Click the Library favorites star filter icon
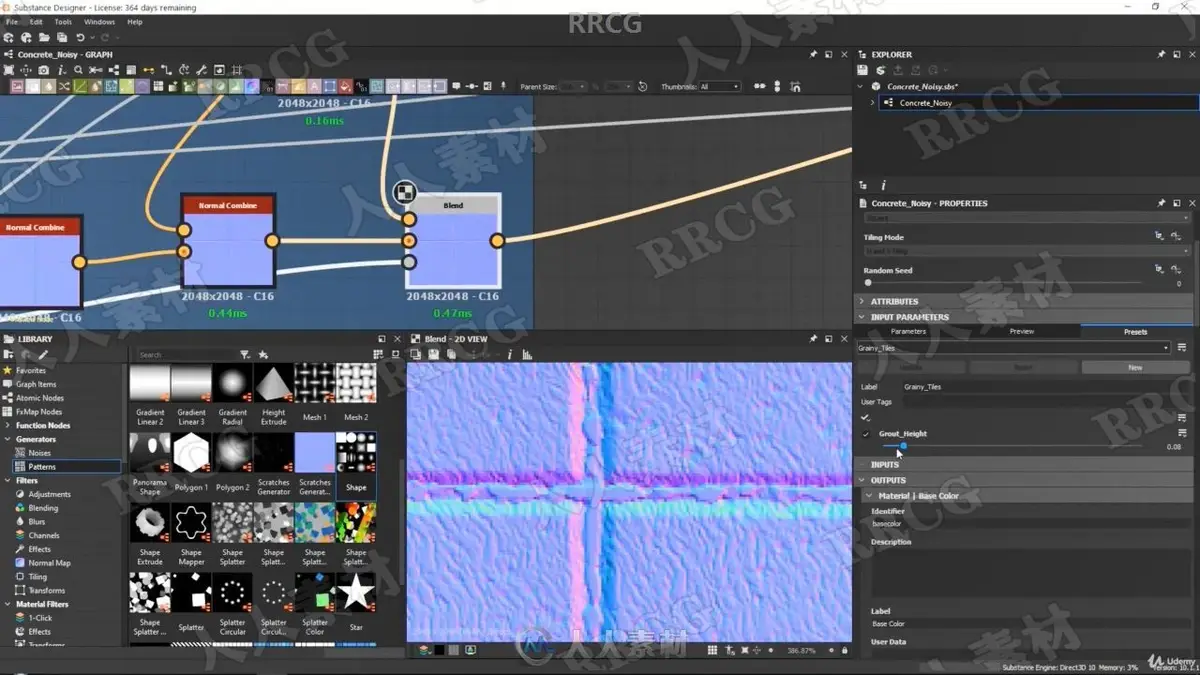1200x675 pixels. 263,354
